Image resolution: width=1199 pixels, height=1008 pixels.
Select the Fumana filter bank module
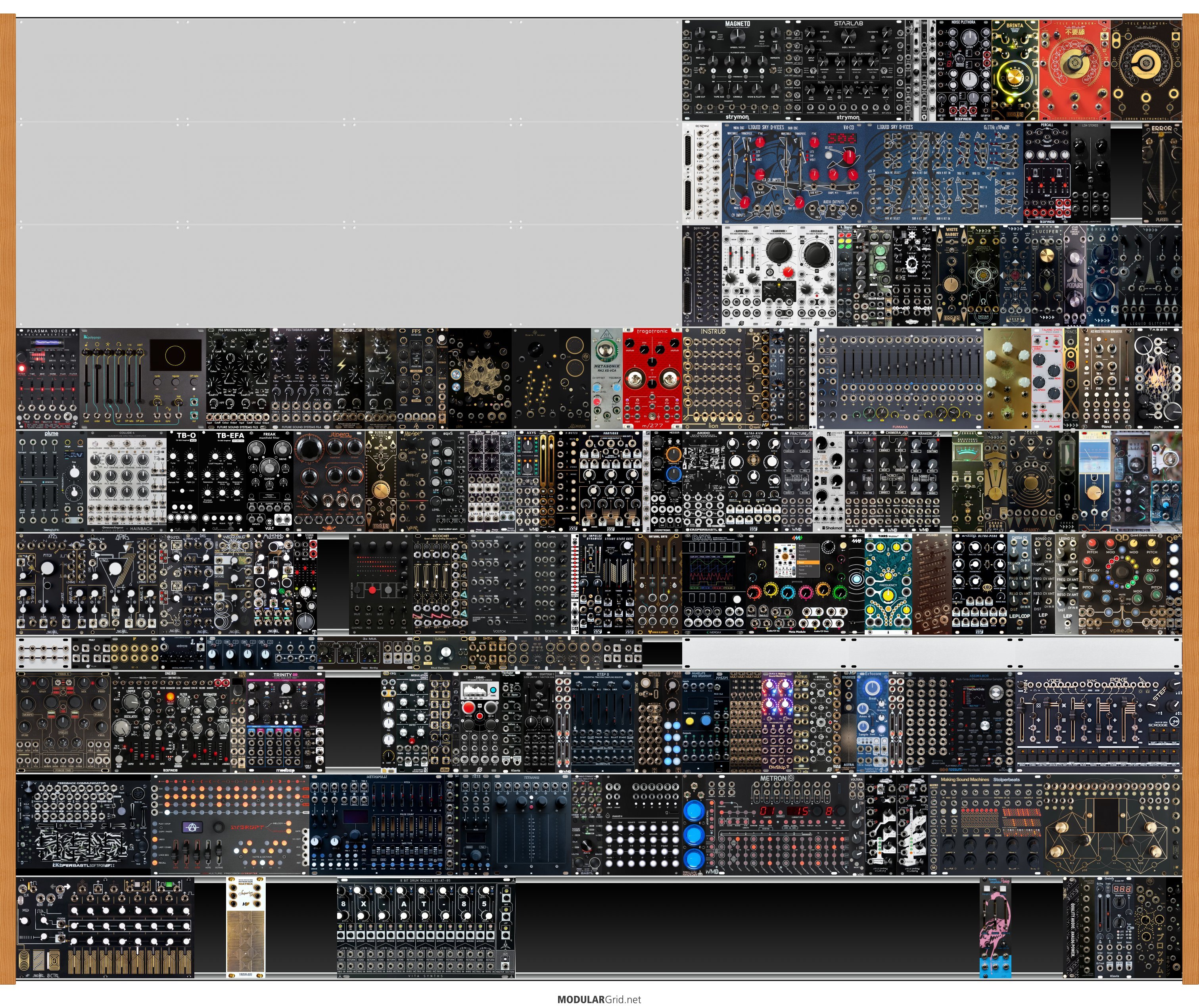(x=900, y=378)
